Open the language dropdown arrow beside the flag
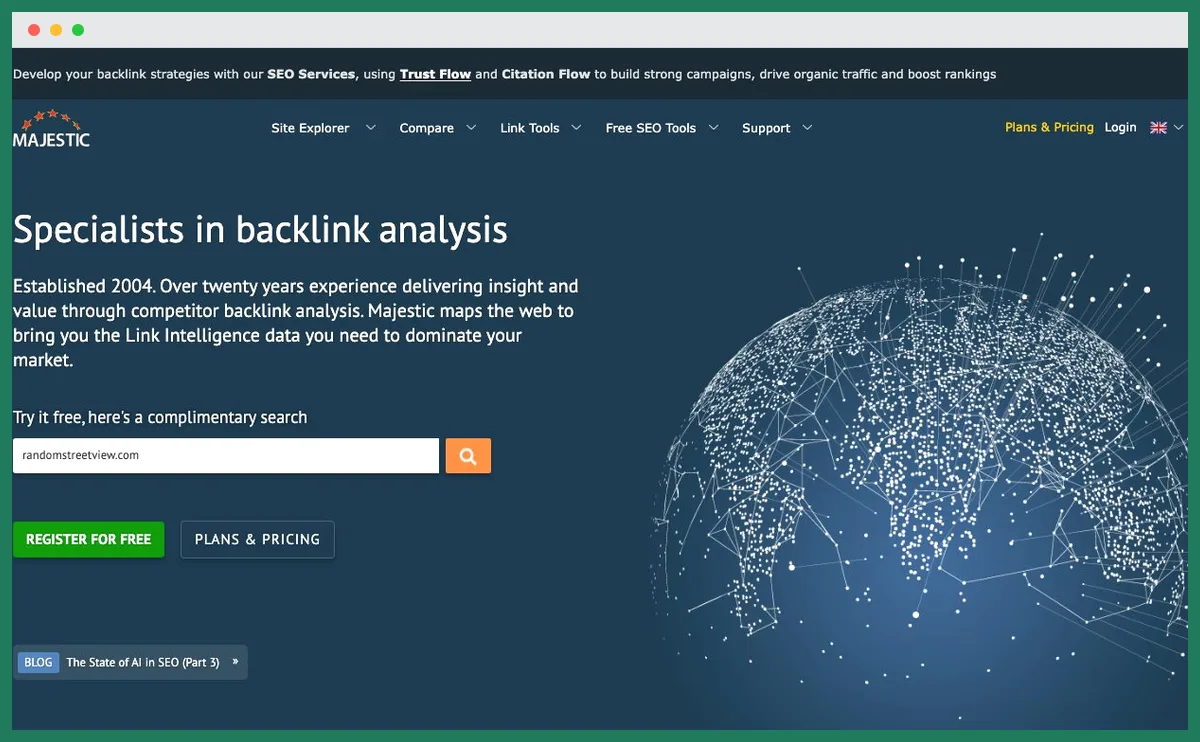 coord(1178,128)
